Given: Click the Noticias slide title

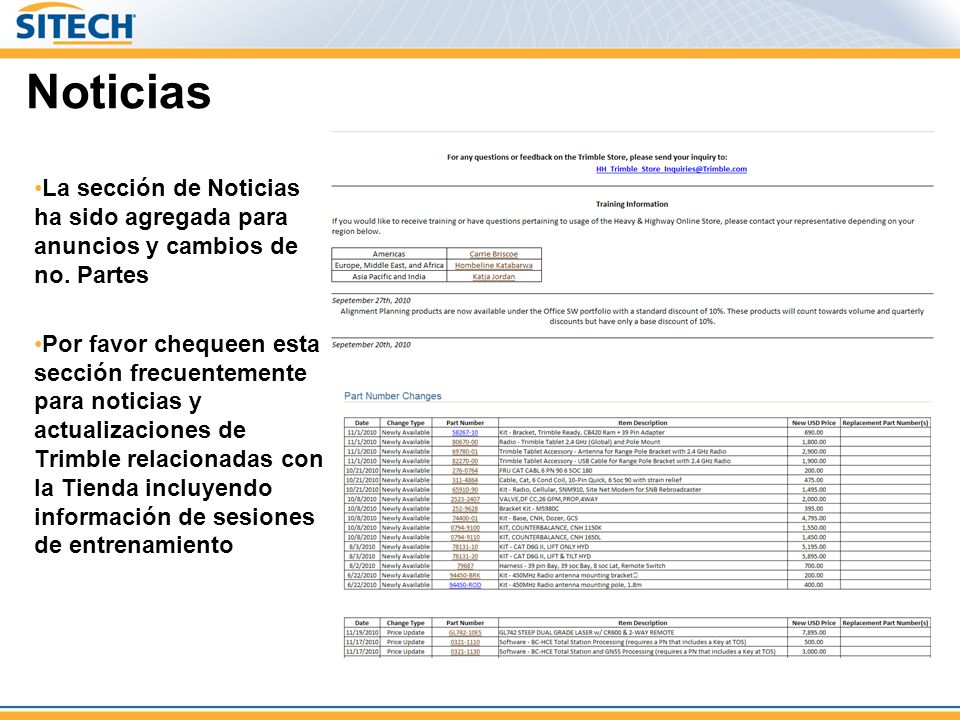Looking at the screenshot, I should (x=119, y=92).
